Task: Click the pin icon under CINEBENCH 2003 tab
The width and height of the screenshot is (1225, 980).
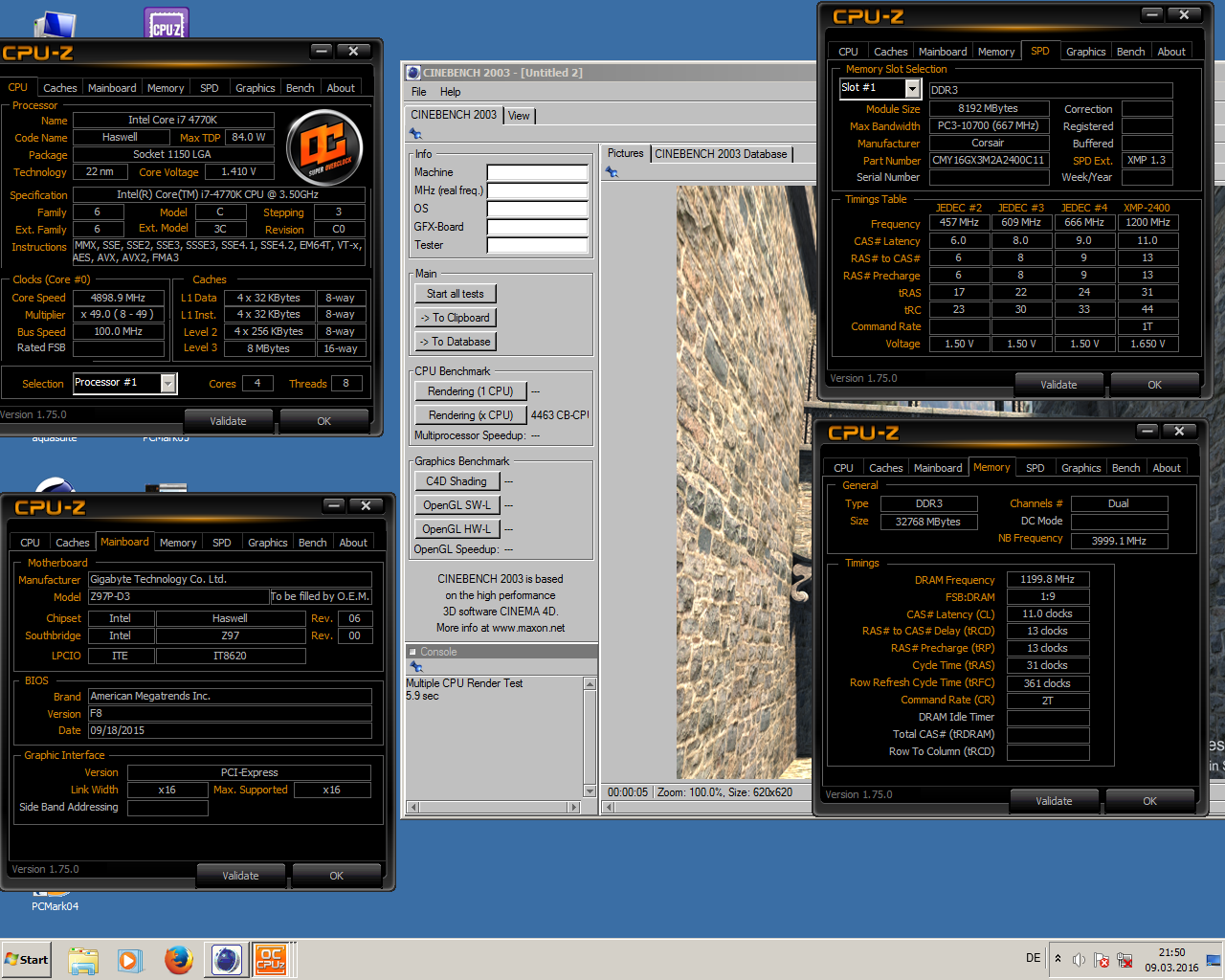Action: [x=415, y=134]
